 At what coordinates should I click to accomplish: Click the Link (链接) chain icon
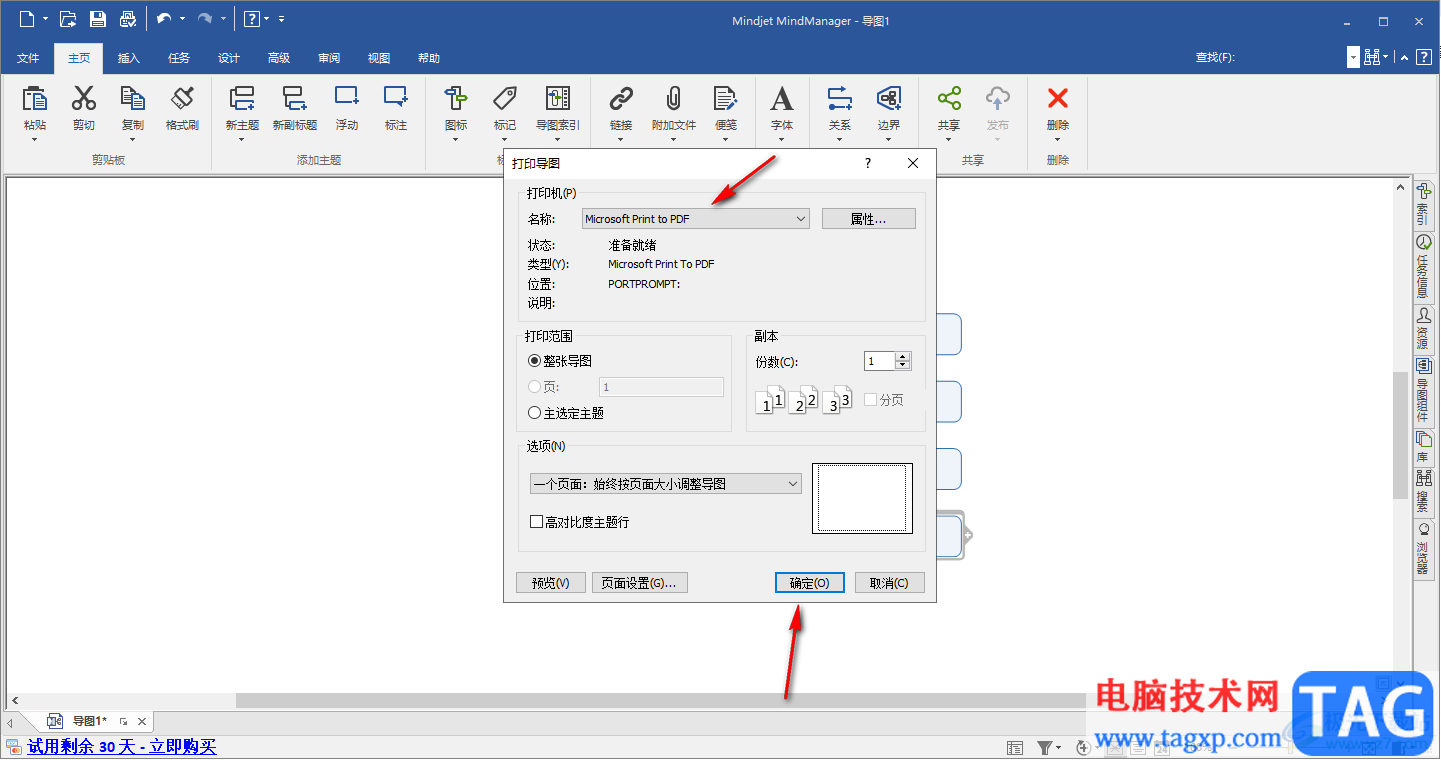[x=621, y=99]
